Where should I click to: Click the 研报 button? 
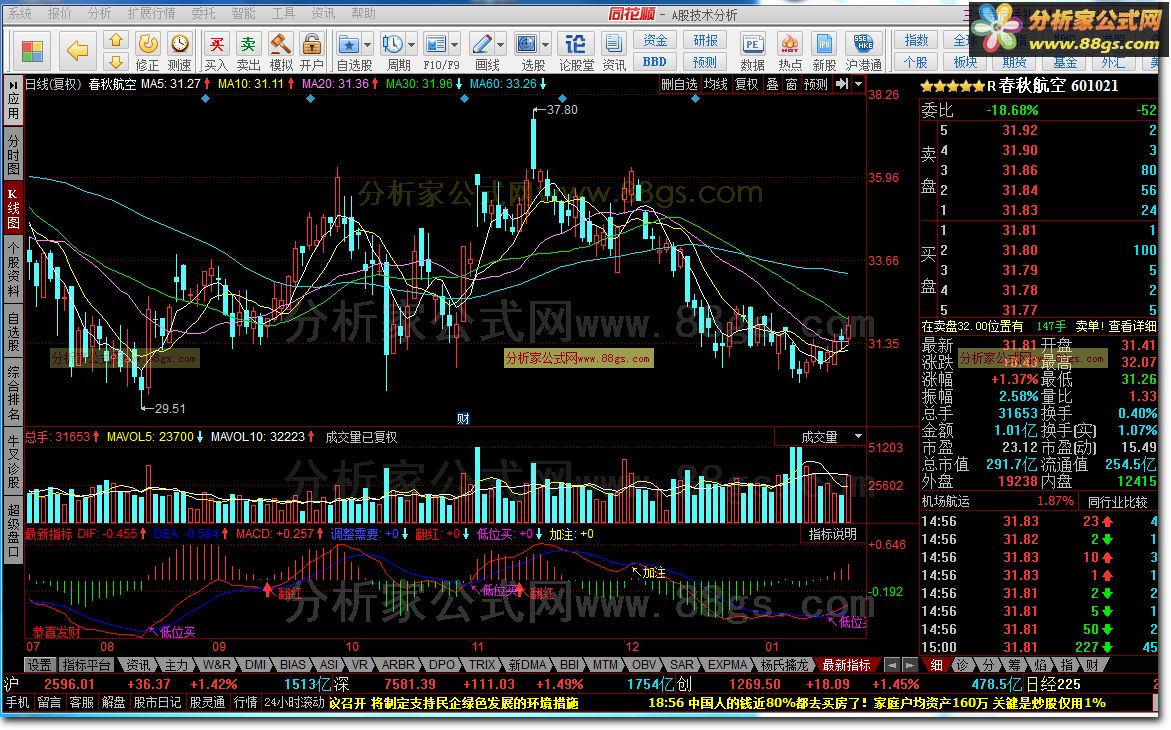(x=705, y=40)
